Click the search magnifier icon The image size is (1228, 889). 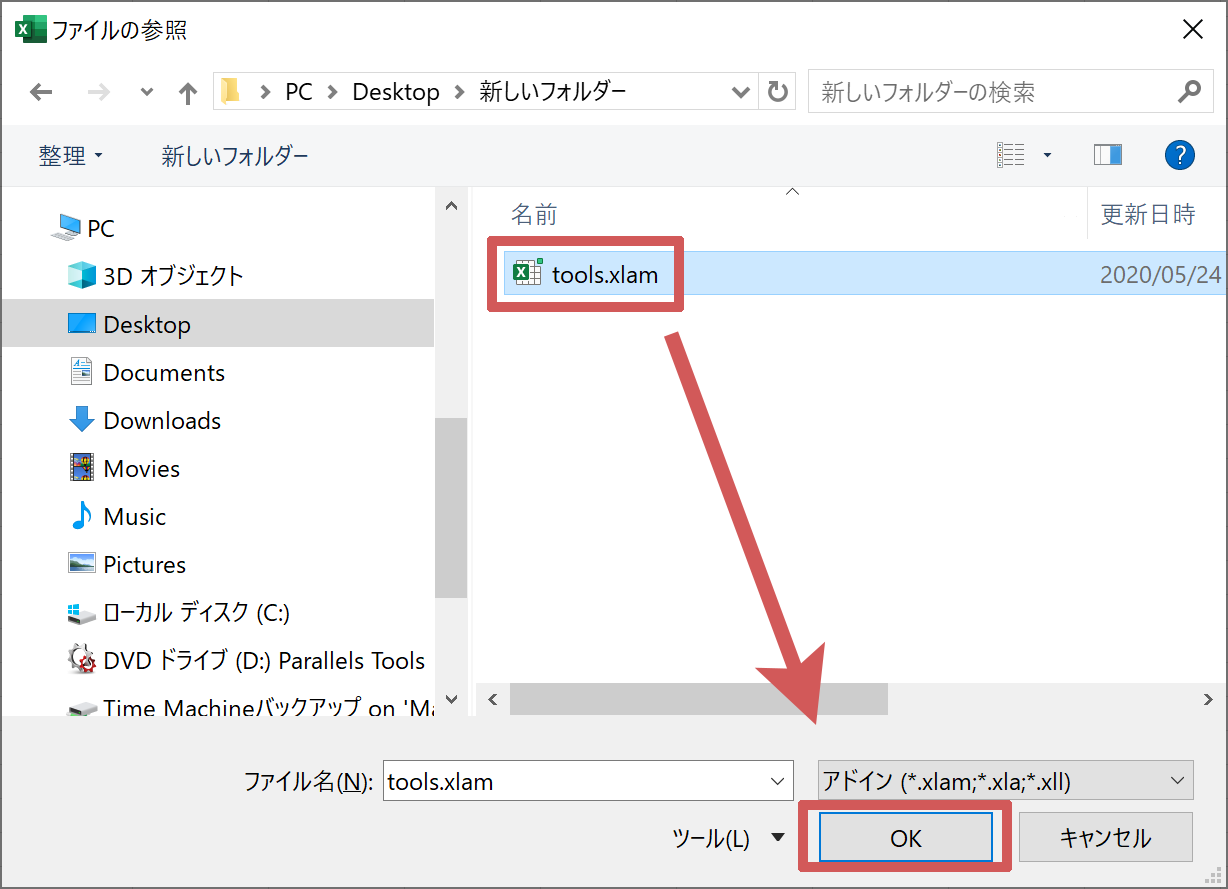(1188, 92)
